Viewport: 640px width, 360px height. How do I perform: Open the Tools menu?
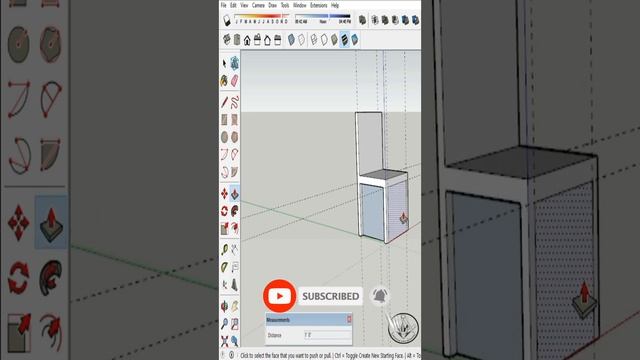pyautogui.click(x=285, y=5)
